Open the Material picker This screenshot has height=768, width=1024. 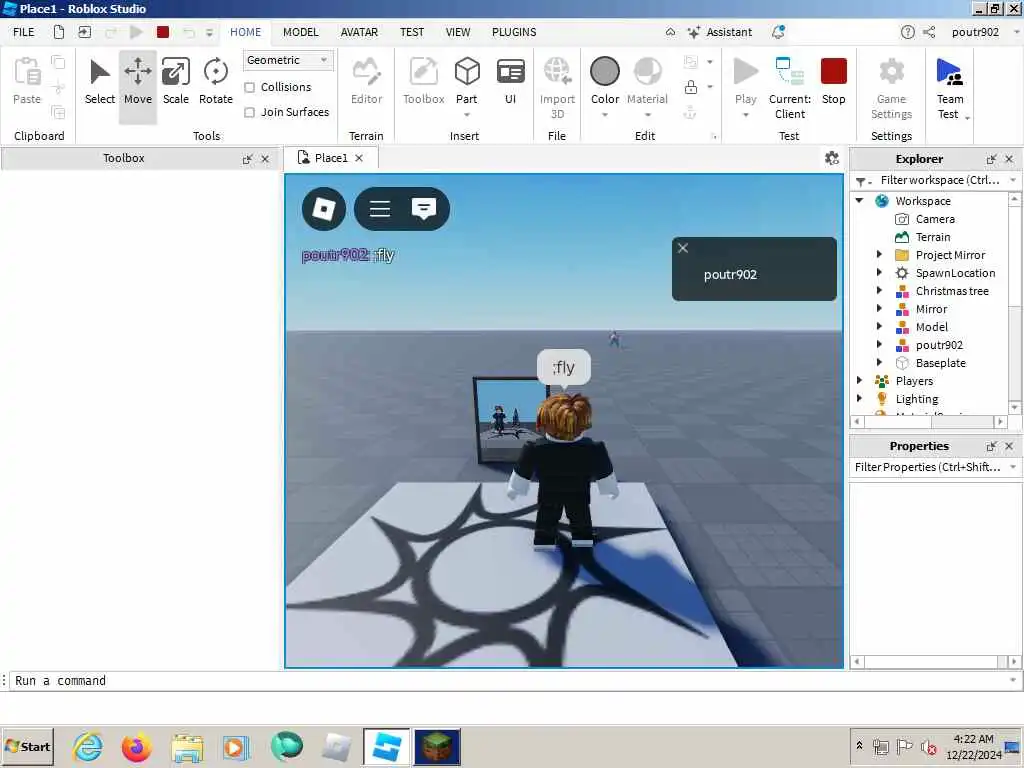point(647,82)
